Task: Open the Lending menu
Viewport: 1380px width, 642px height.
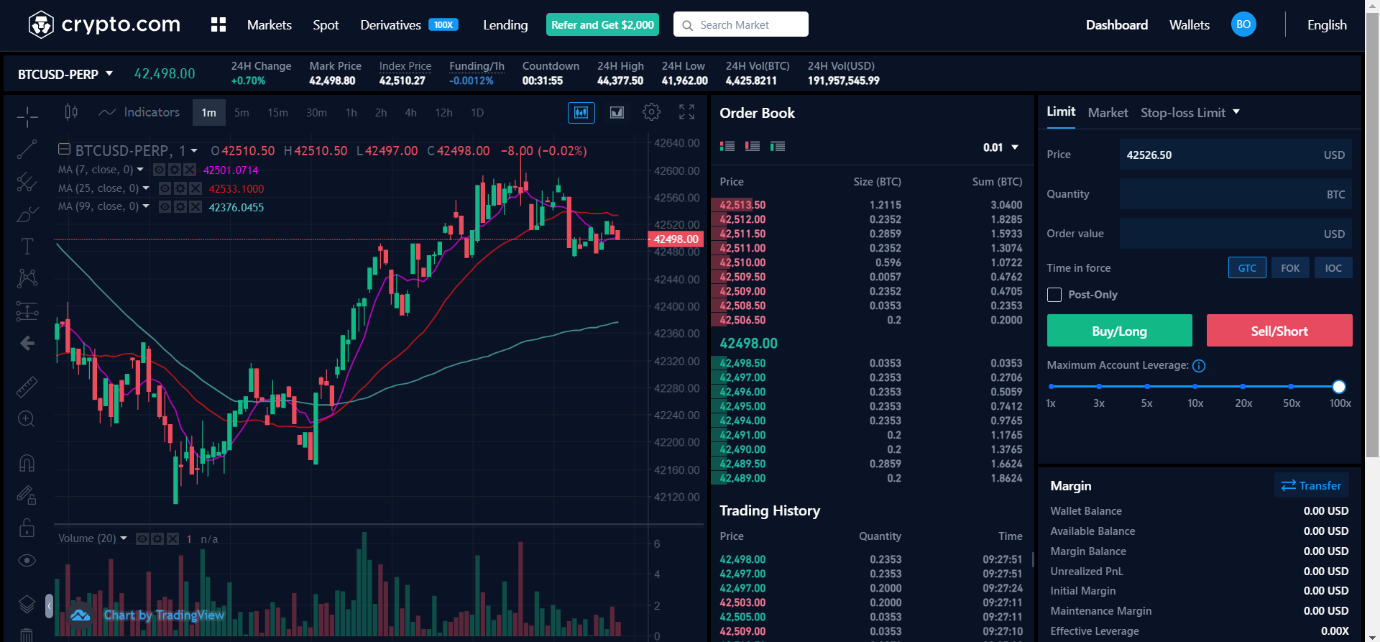Action: [505, 25]
